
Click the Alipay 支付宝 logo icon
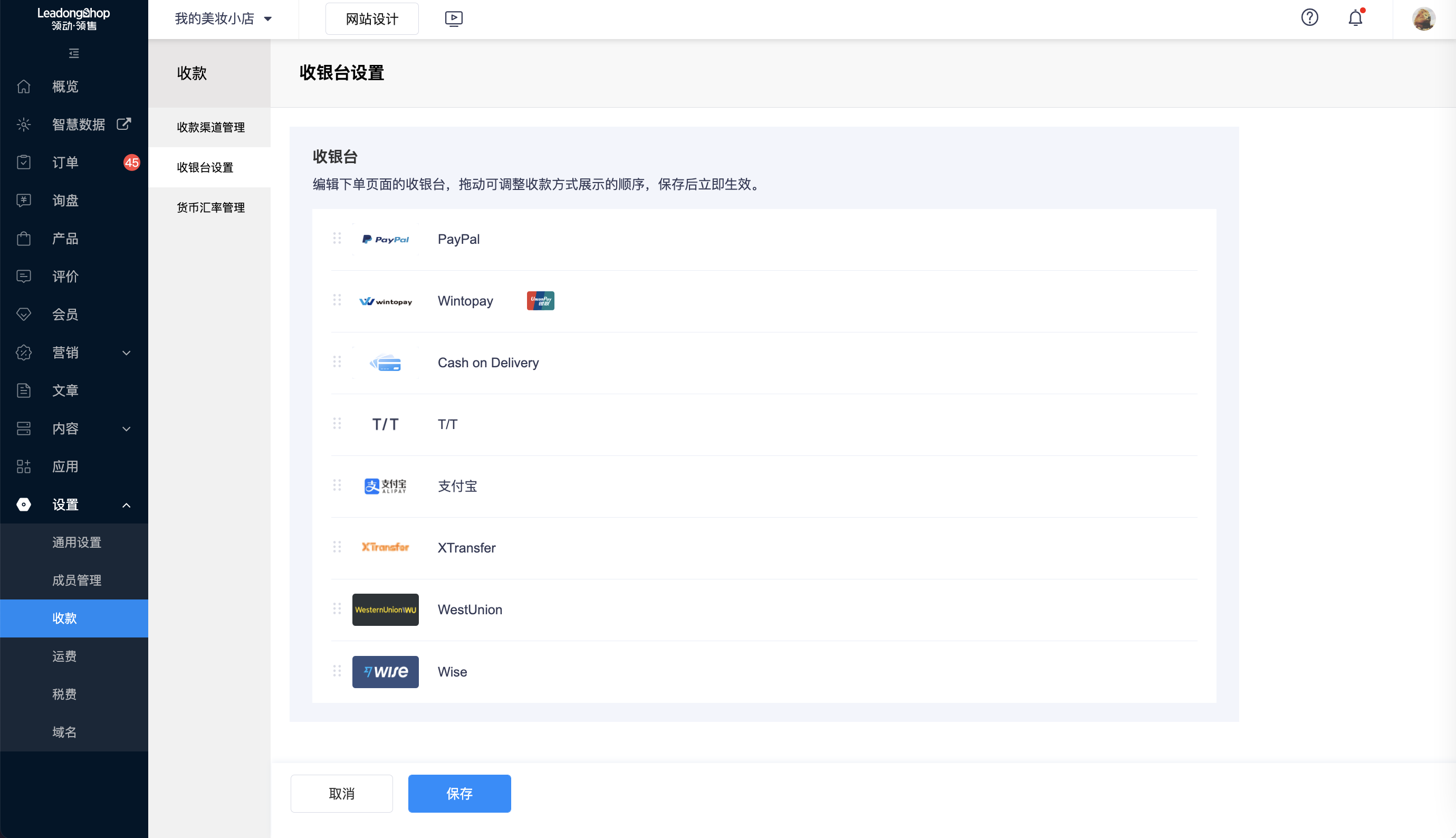click(385, 486)
